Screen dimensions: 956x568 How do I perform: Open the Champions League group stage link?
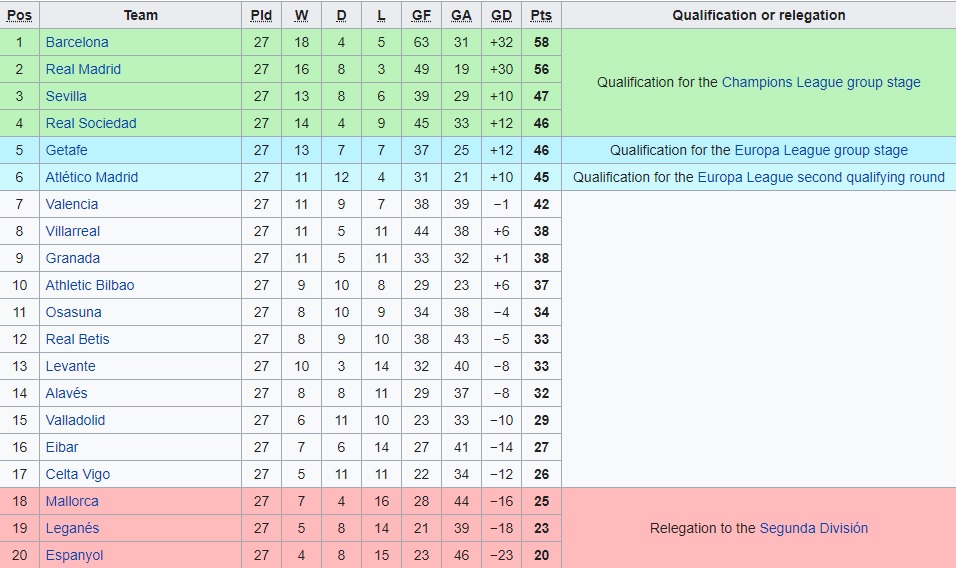(x=821, y=82)
